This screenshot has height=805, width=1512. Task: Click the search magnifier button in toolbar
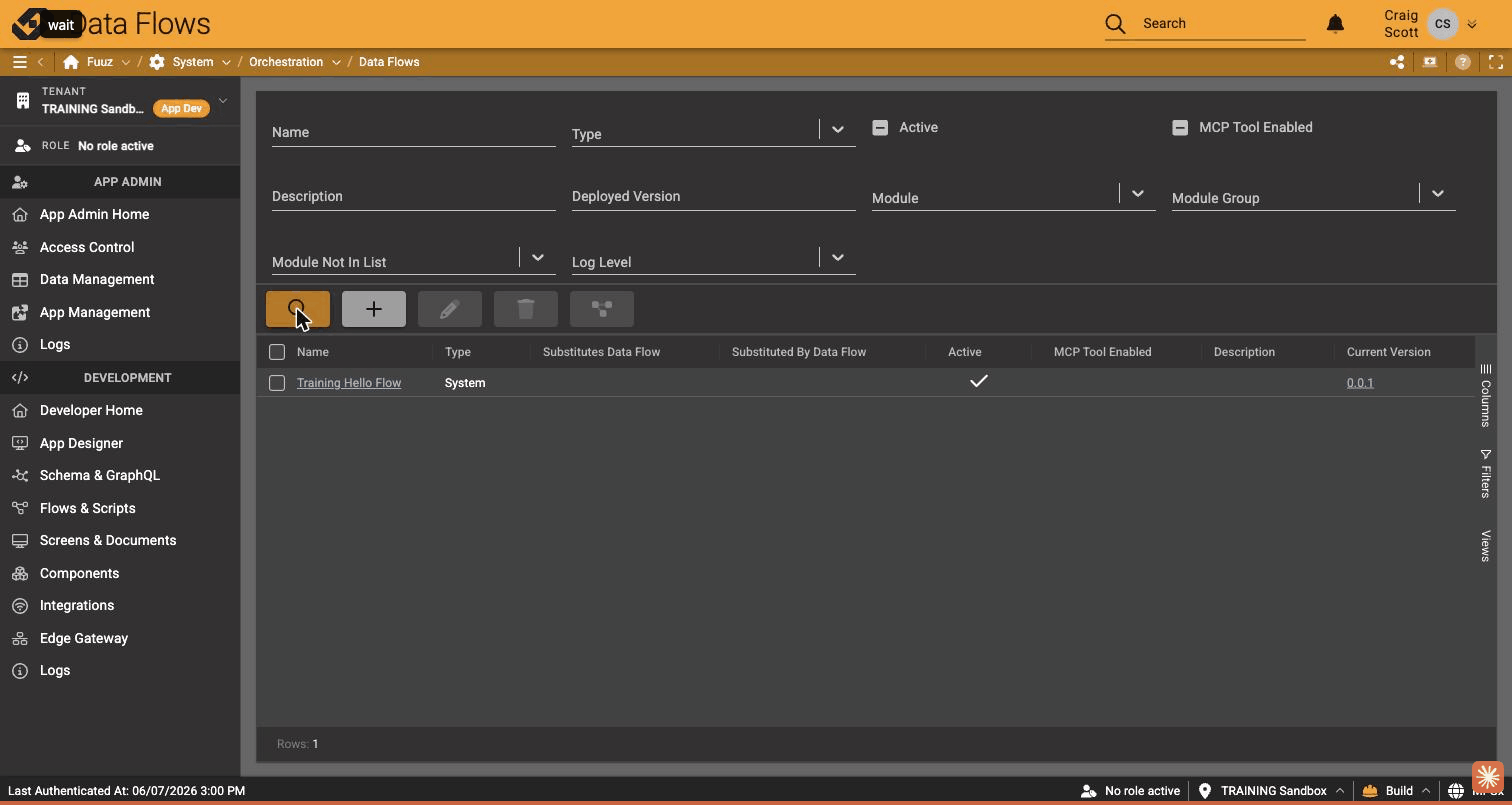(298, 309)
